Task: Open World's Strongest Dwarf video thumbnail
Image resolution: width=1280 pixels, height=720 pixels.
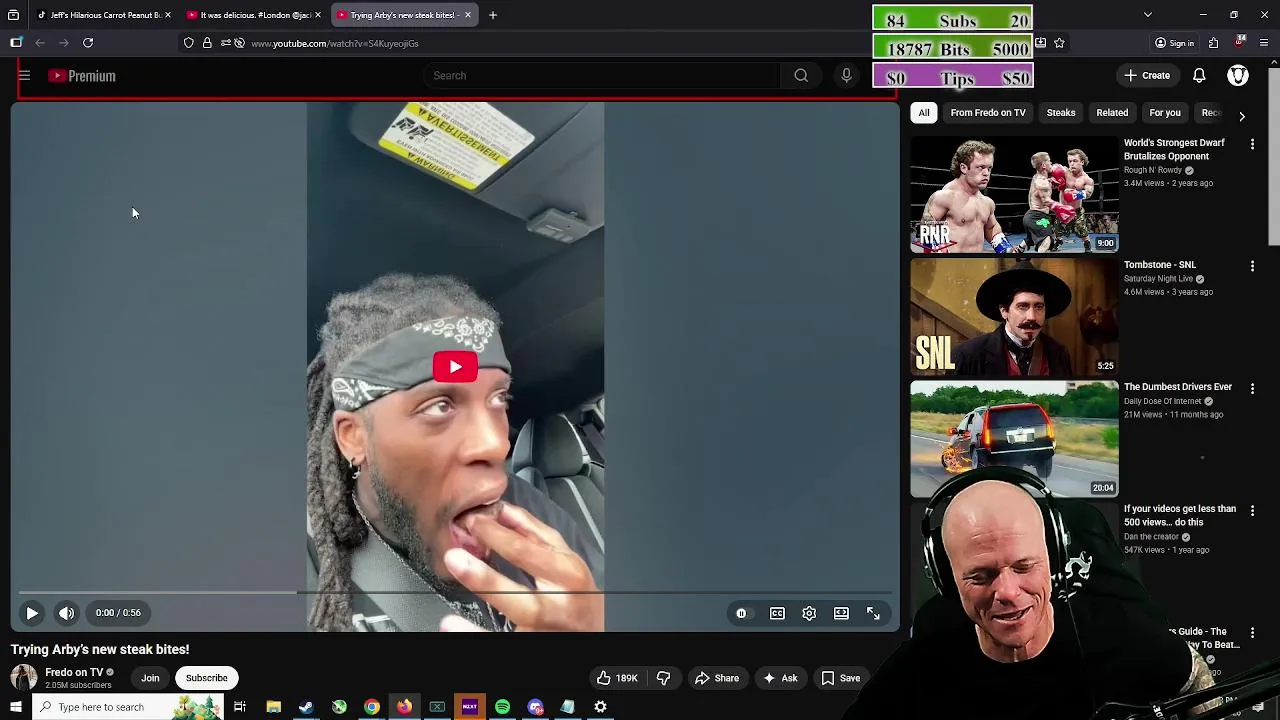Action: [1014, 194]
